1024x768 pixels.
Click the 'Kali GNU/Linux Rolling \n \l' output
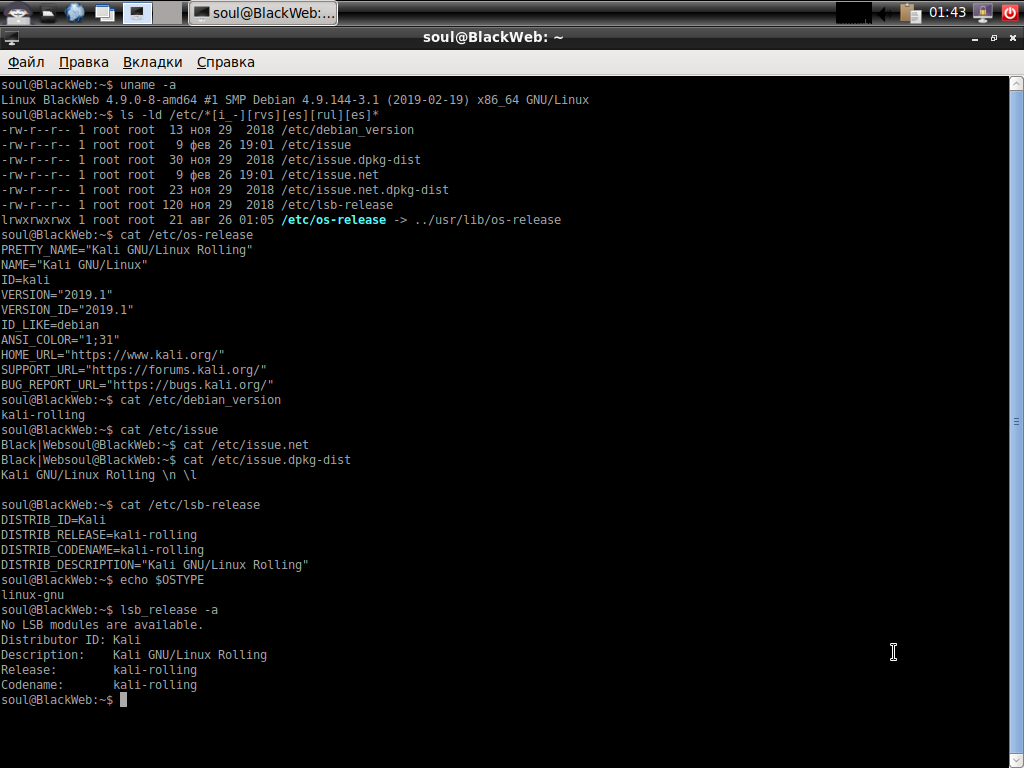point(99,475)
